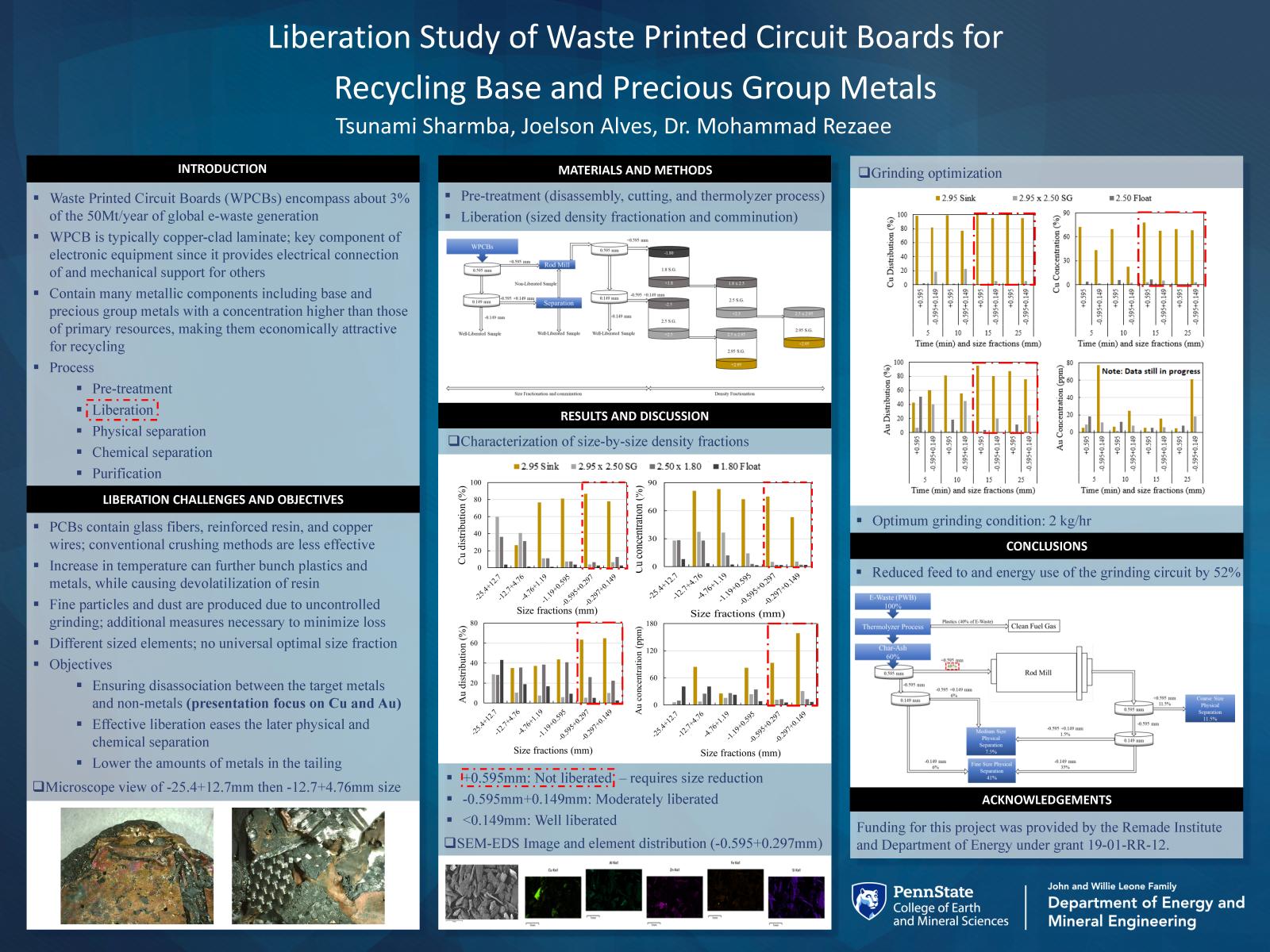Click the 'Medium Size Physical Separation' box

[x=991, y=741]
